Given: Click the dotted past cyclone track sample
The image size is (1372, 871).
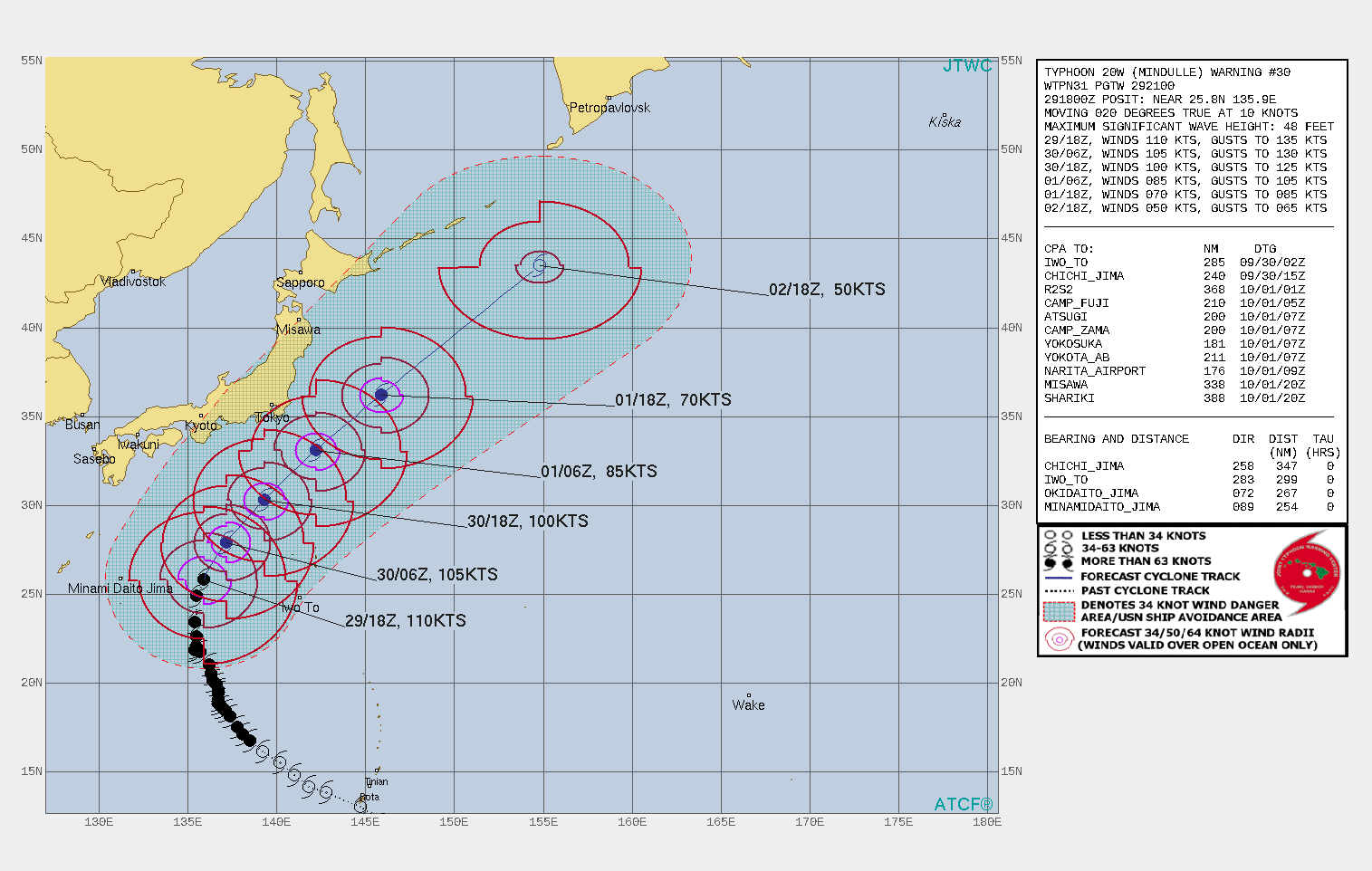Looking at the screenshot, I should [x=1058, y=590].
